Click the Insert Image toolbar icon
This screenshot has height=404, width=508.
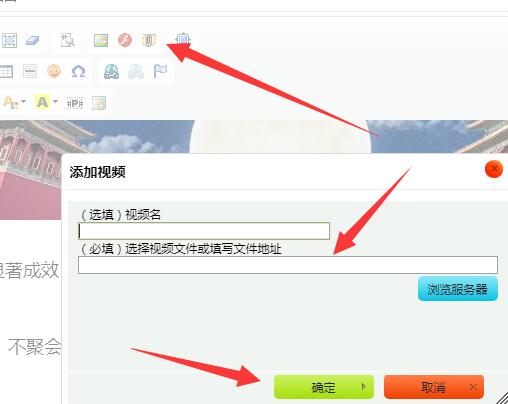(x=101, y=40)
